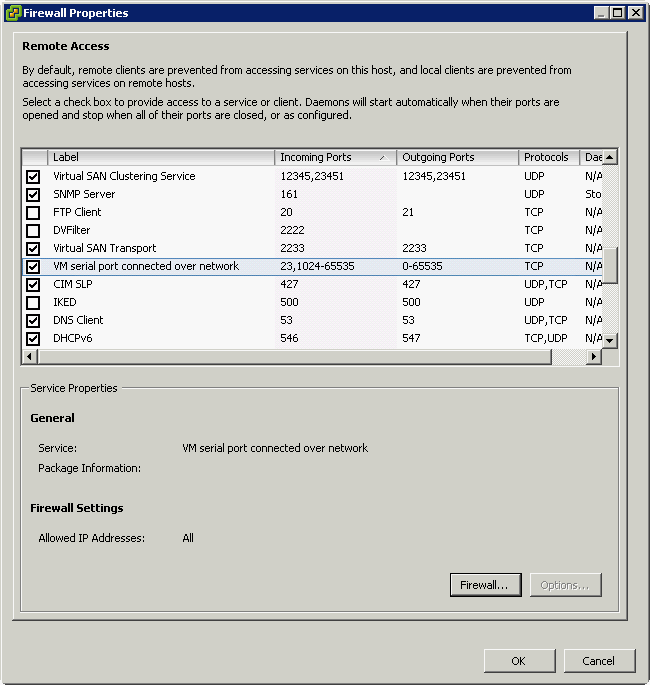
Task: Click outgoing port 547 of DHCPv6
Action: click(411, 338)
